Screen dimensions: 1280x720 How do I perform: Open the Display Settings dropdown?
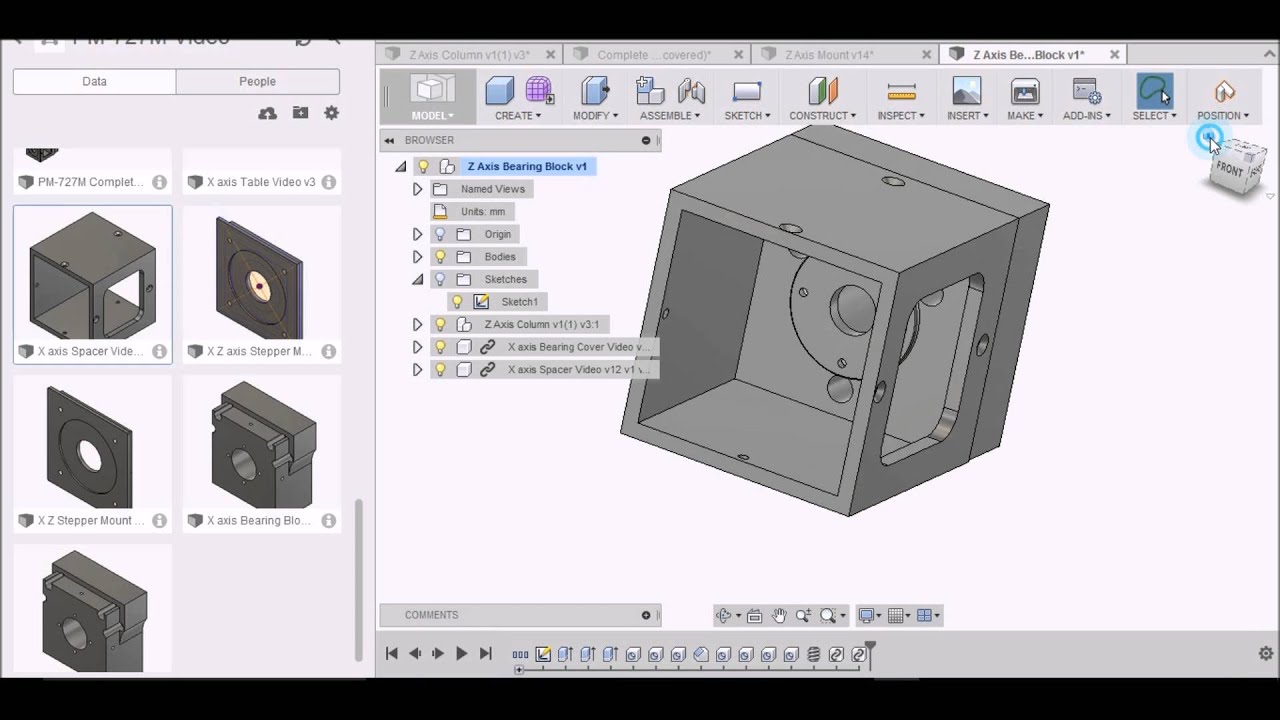point(870,616)
